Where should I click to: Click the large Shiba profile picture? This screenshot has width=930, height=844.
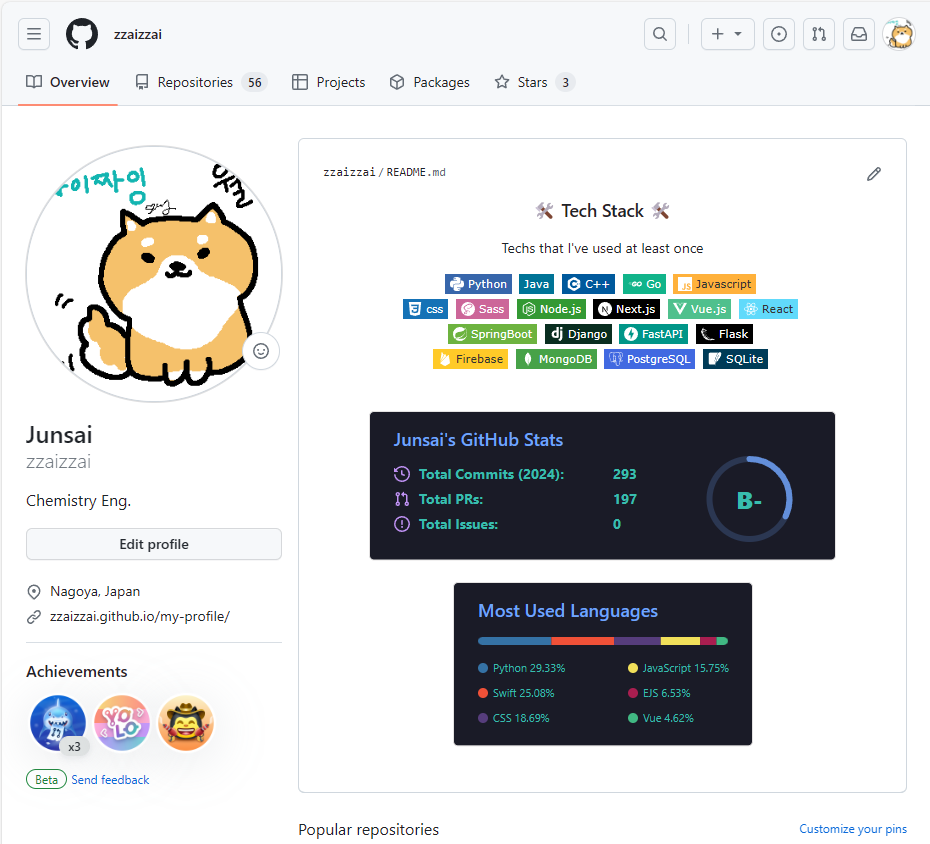[x=154, y=274]
